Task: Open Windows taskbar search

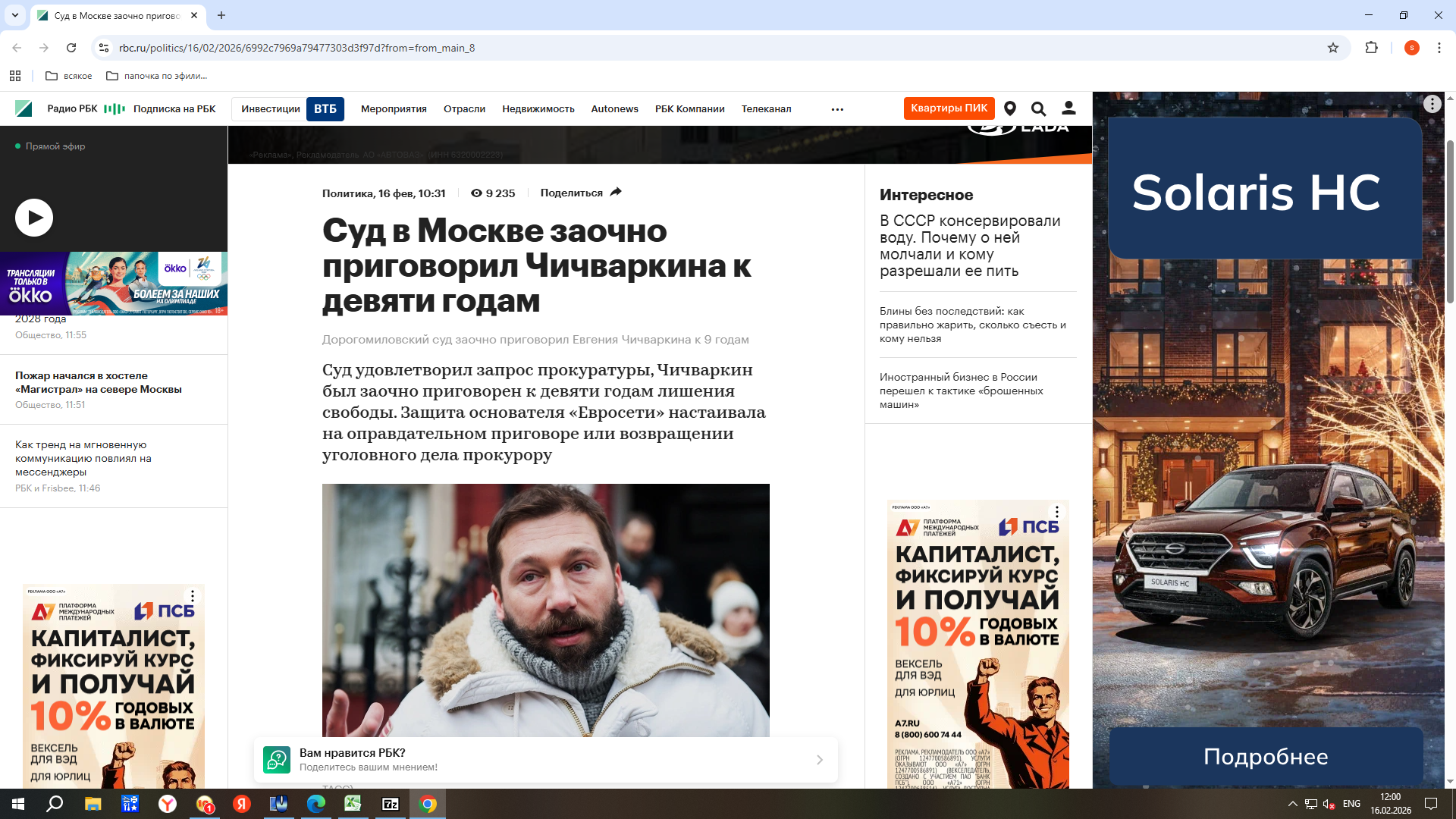Action: (55, 804)
